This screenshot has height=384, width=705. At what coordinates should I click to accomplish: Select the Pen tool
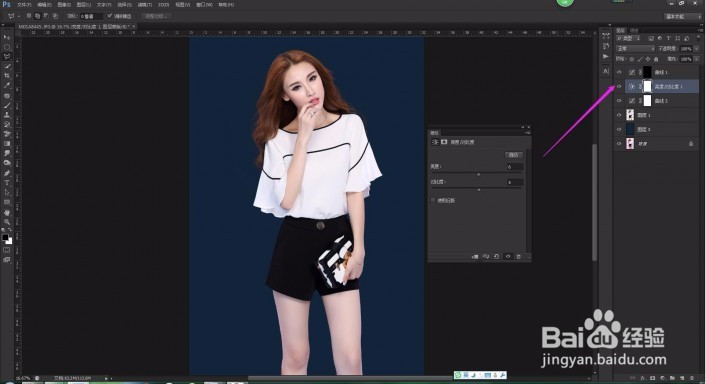7,173
